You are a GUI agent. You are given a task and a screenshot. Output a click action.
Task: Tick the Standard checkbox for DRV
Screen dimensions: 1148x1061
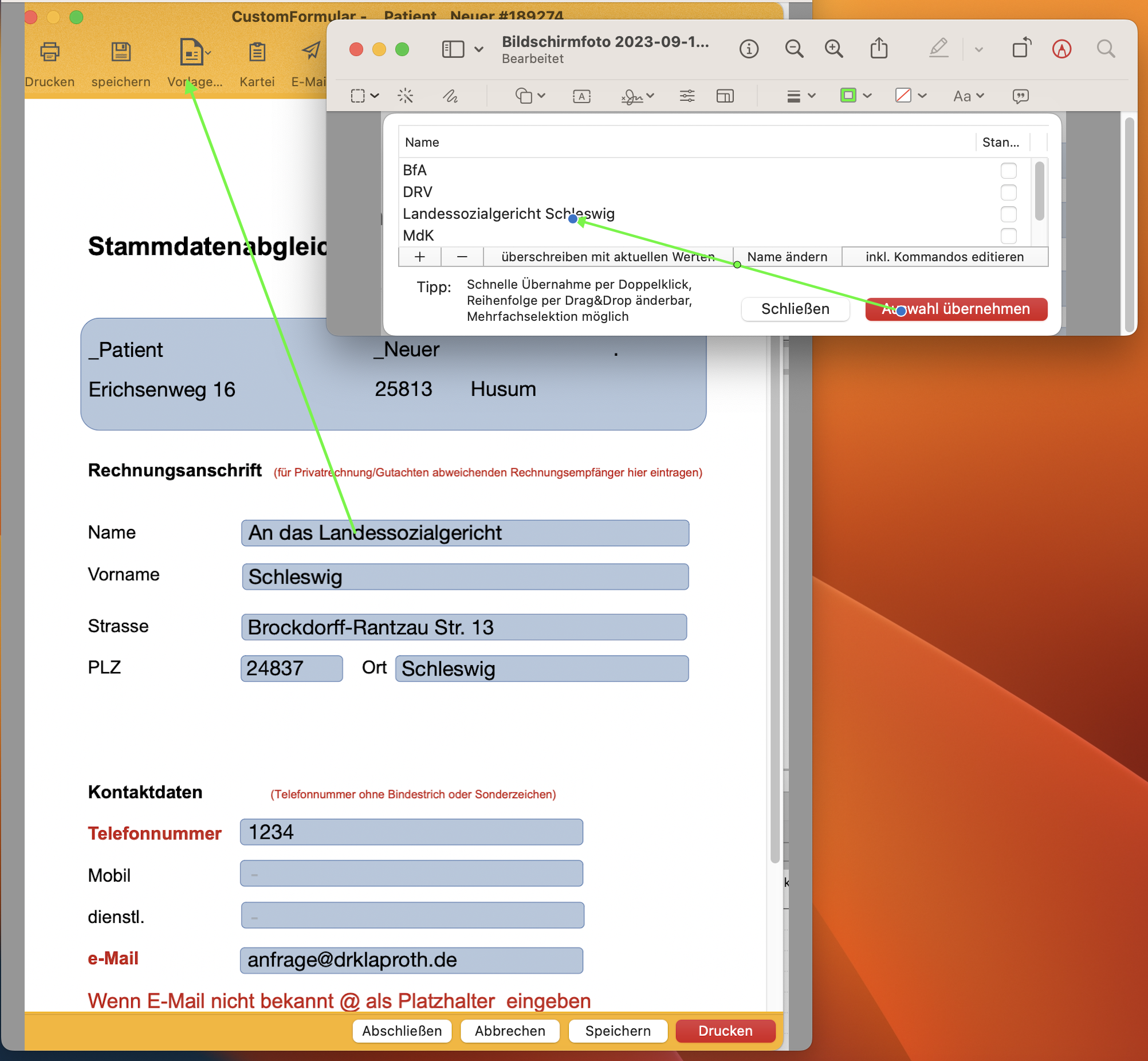1009,192
